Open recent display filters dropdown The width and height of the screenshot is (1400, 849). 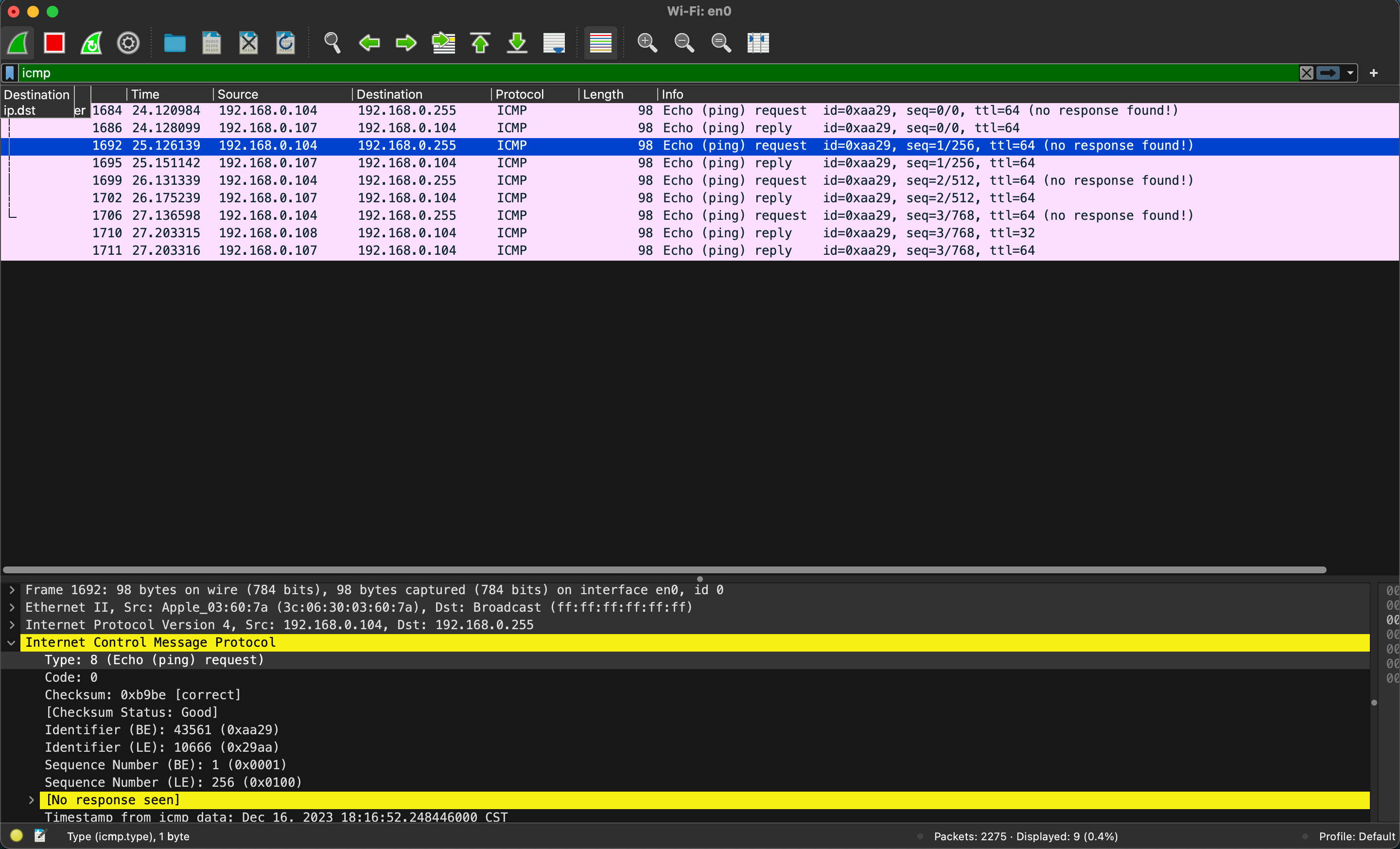[1350, 73]
